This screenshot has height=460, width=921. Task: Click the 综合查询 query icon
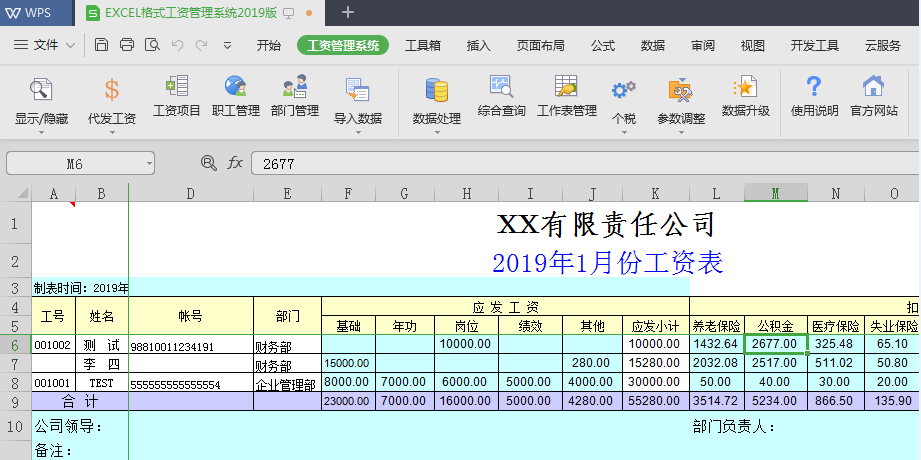501,96
